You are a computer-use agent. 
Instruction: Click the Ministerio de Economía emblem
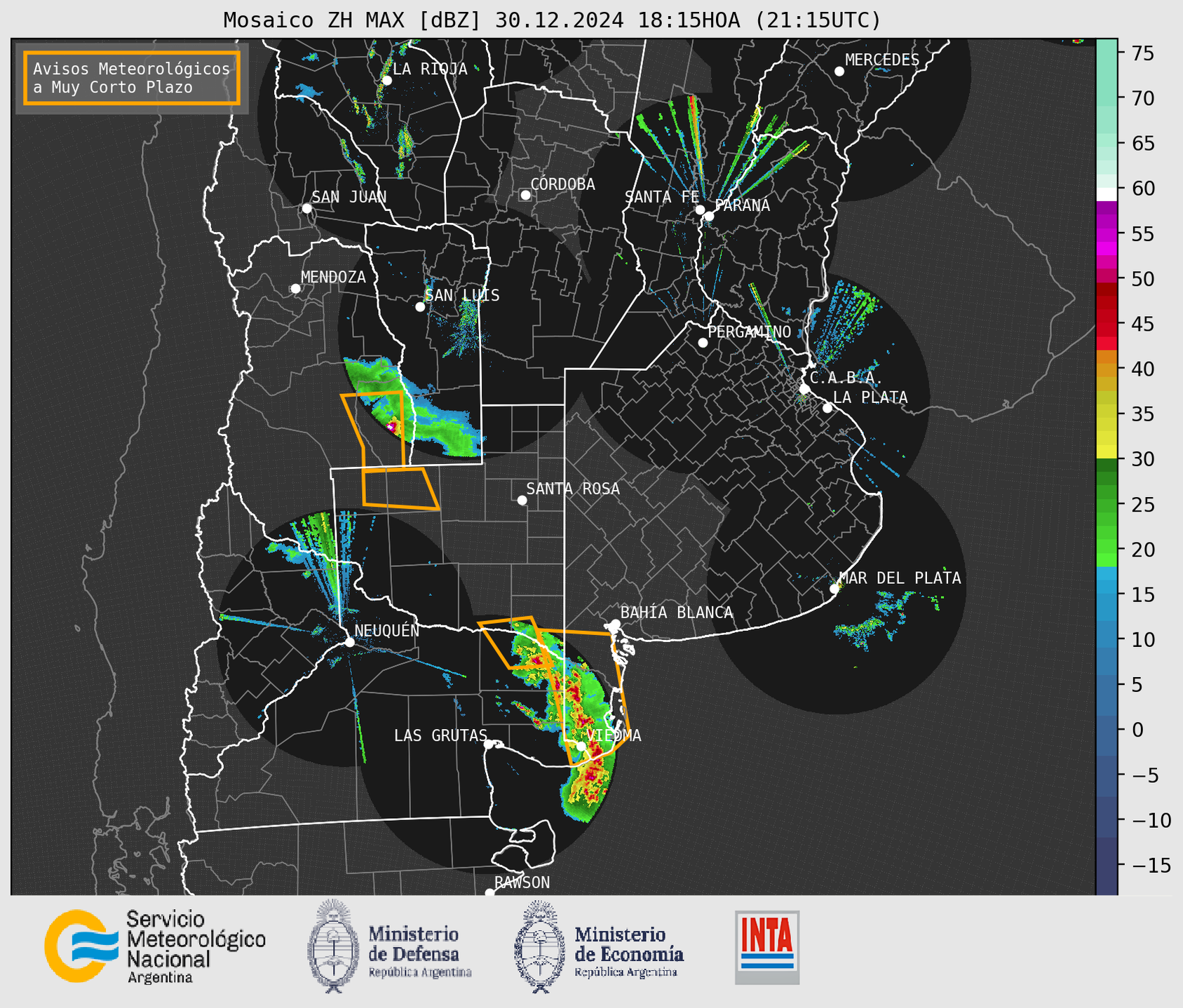539,946
